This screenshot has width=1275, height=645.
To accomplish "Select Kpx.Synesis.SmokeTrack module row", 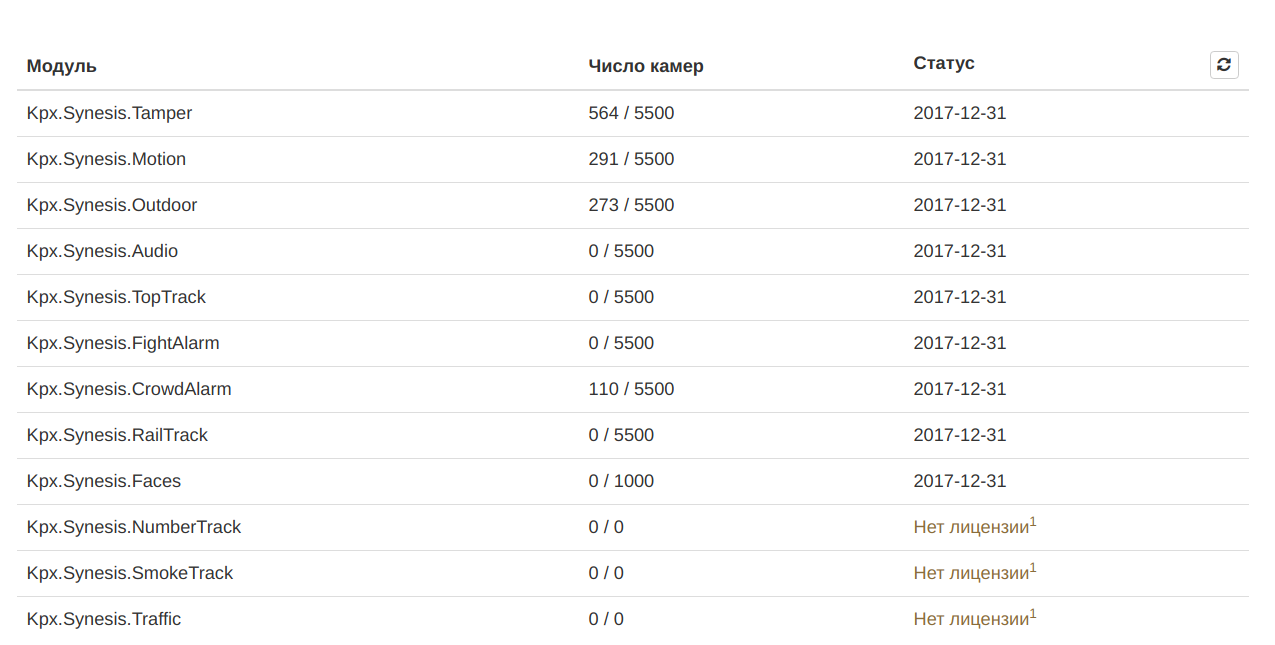I will pyautogui.click(x=632, y=574).
